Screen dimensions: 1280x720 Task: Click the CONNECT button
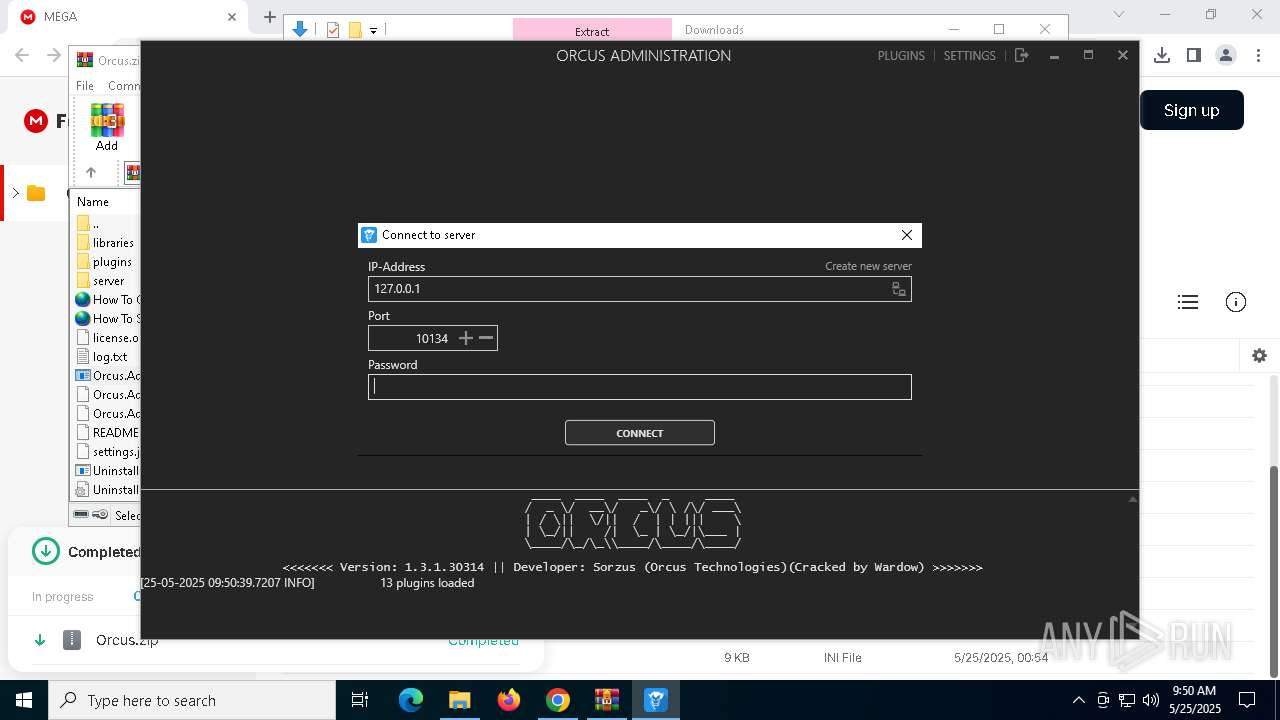[640, 433]
